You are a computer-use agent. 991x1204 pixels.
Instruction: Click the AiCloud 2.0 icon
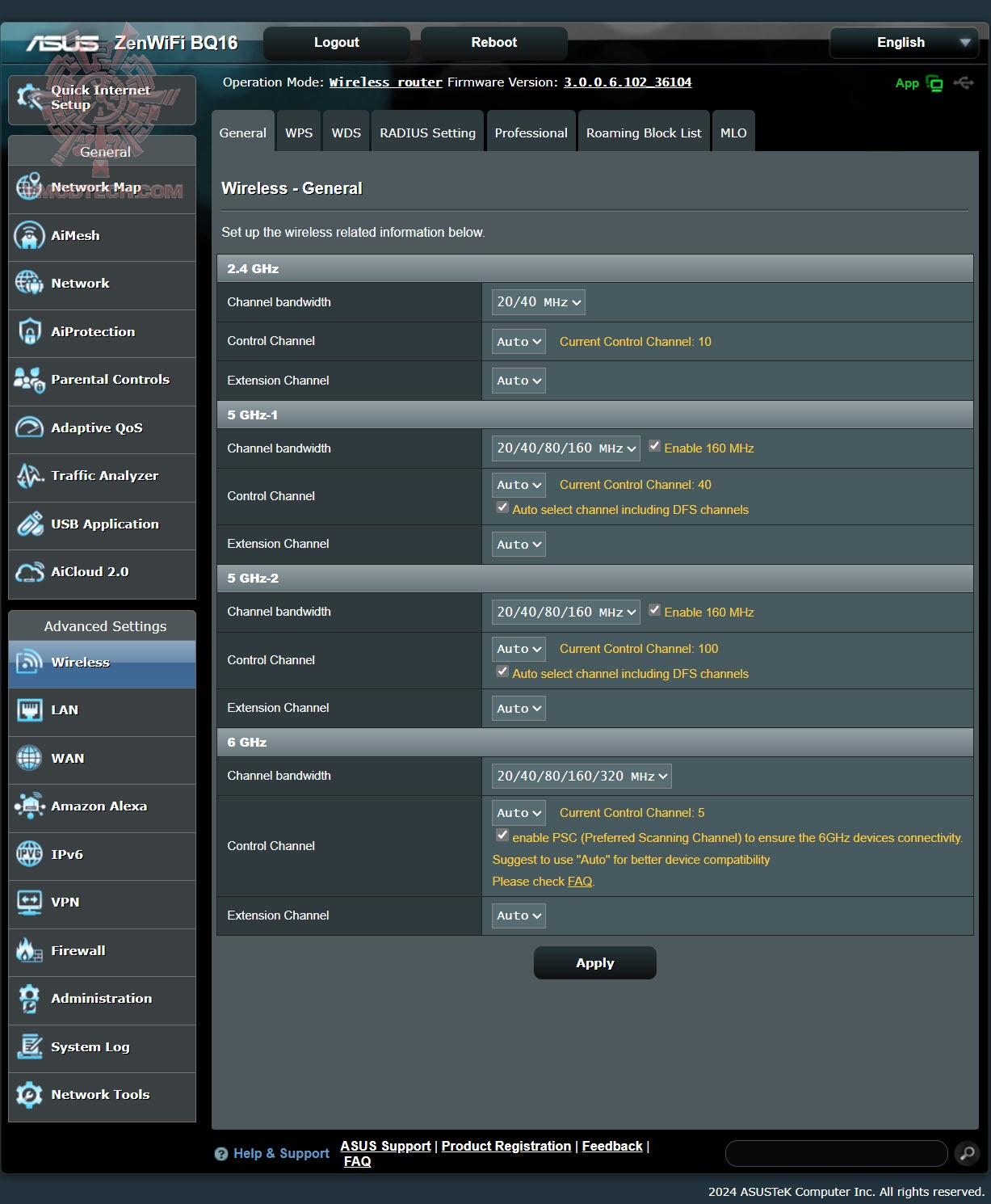pos(30,572)
